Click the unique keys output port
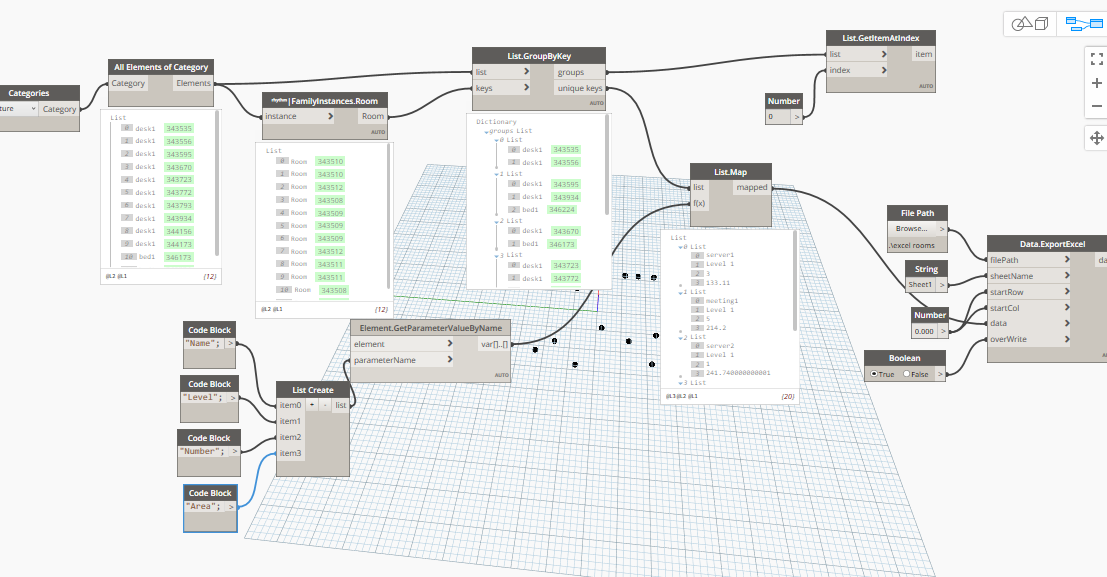 580,88
